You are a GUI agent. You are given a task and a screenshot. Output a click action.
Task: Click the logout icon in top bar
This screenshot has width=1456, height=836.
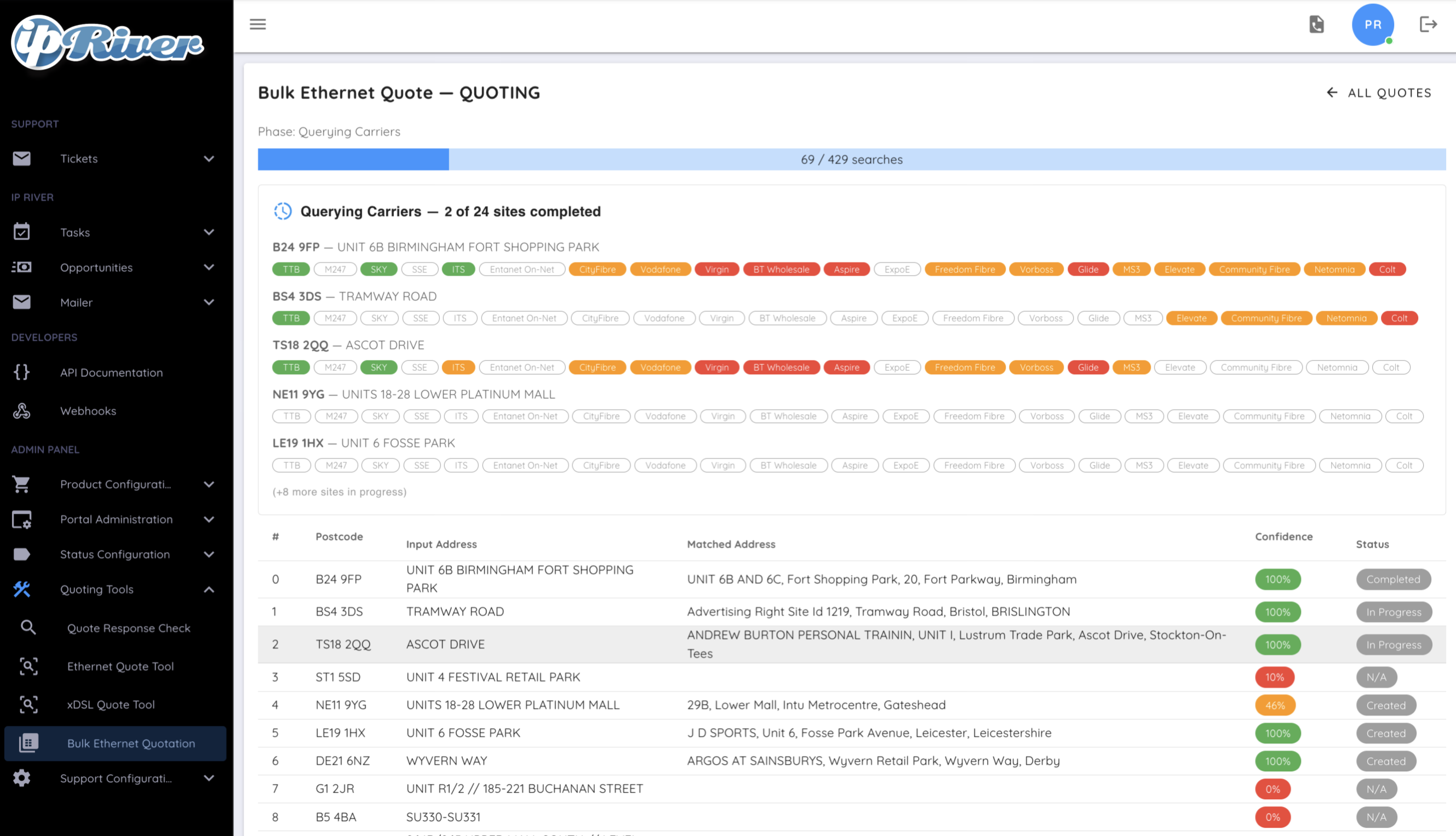1429,24
